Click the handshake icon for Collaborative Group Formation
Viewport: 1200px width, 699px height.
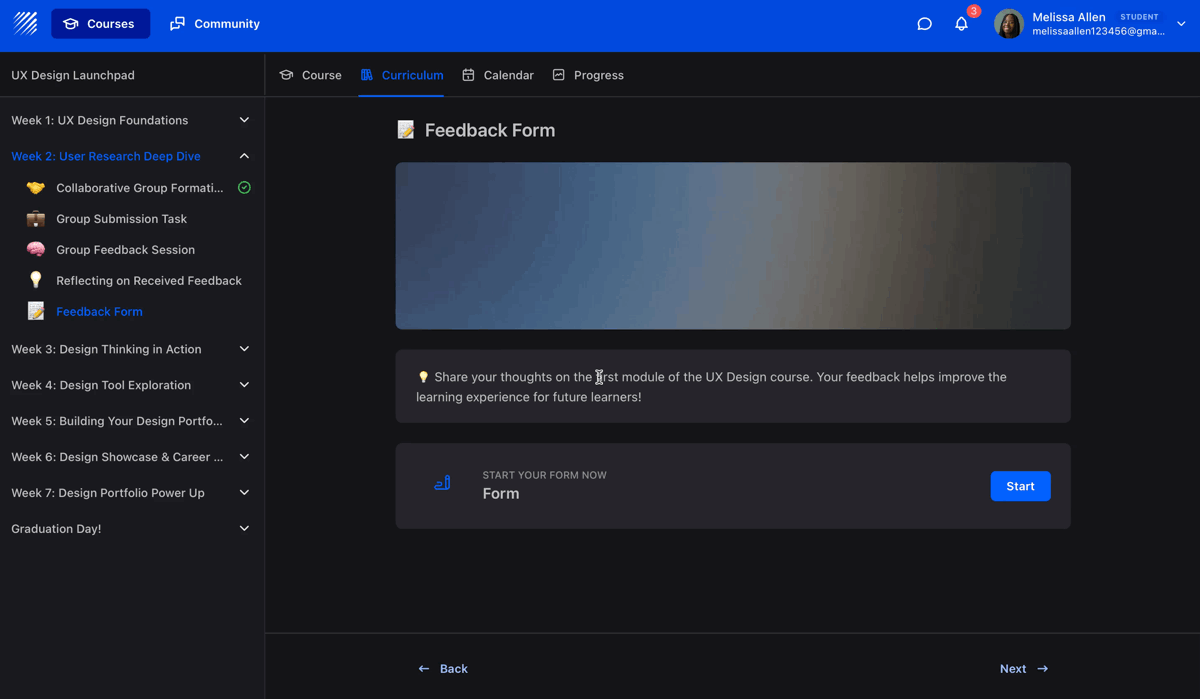36,188
